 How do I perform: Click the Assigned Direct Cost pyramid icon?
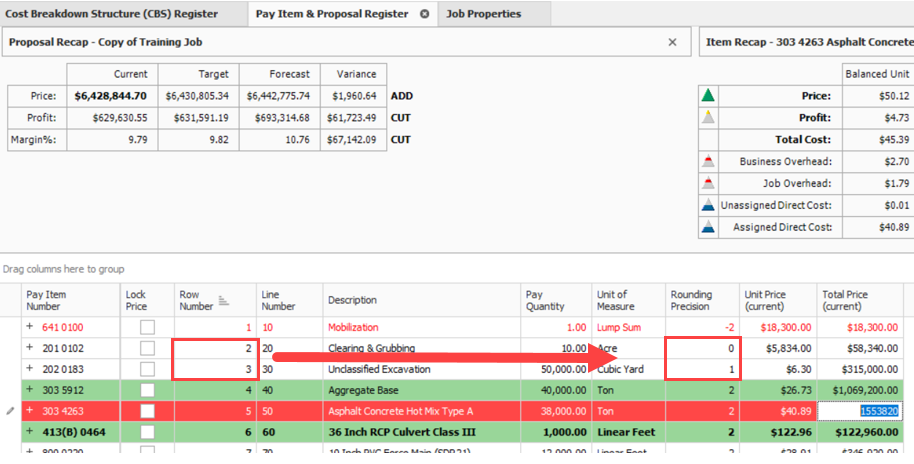708,227
